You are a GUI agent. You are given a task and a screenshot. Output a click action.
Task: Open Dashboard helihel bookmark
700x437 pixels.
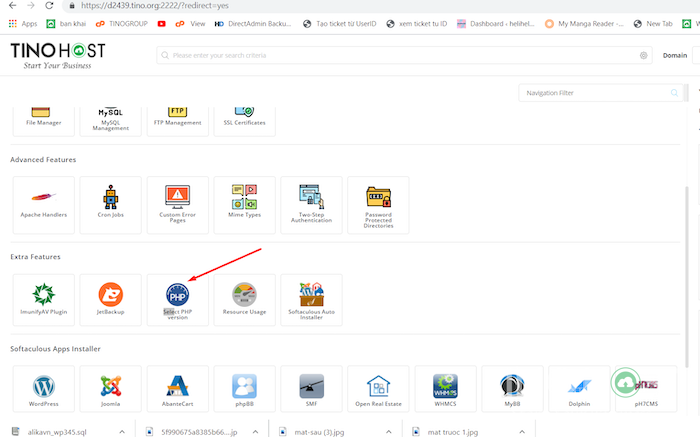point(496,24)
